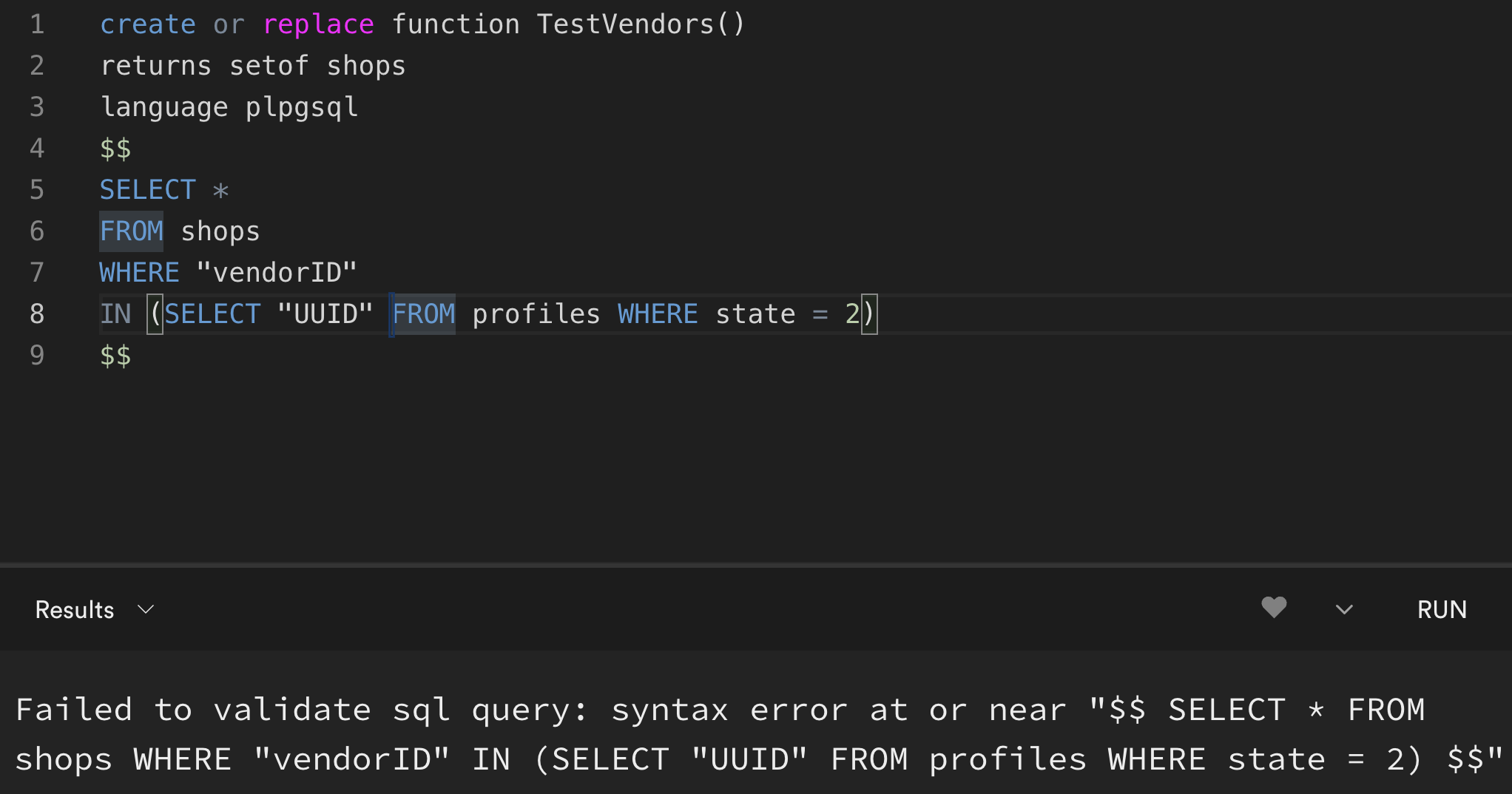Click the 'replace' keyword on line 1
The width and height of the screenshot is (1512, 794).
point(318,24)
